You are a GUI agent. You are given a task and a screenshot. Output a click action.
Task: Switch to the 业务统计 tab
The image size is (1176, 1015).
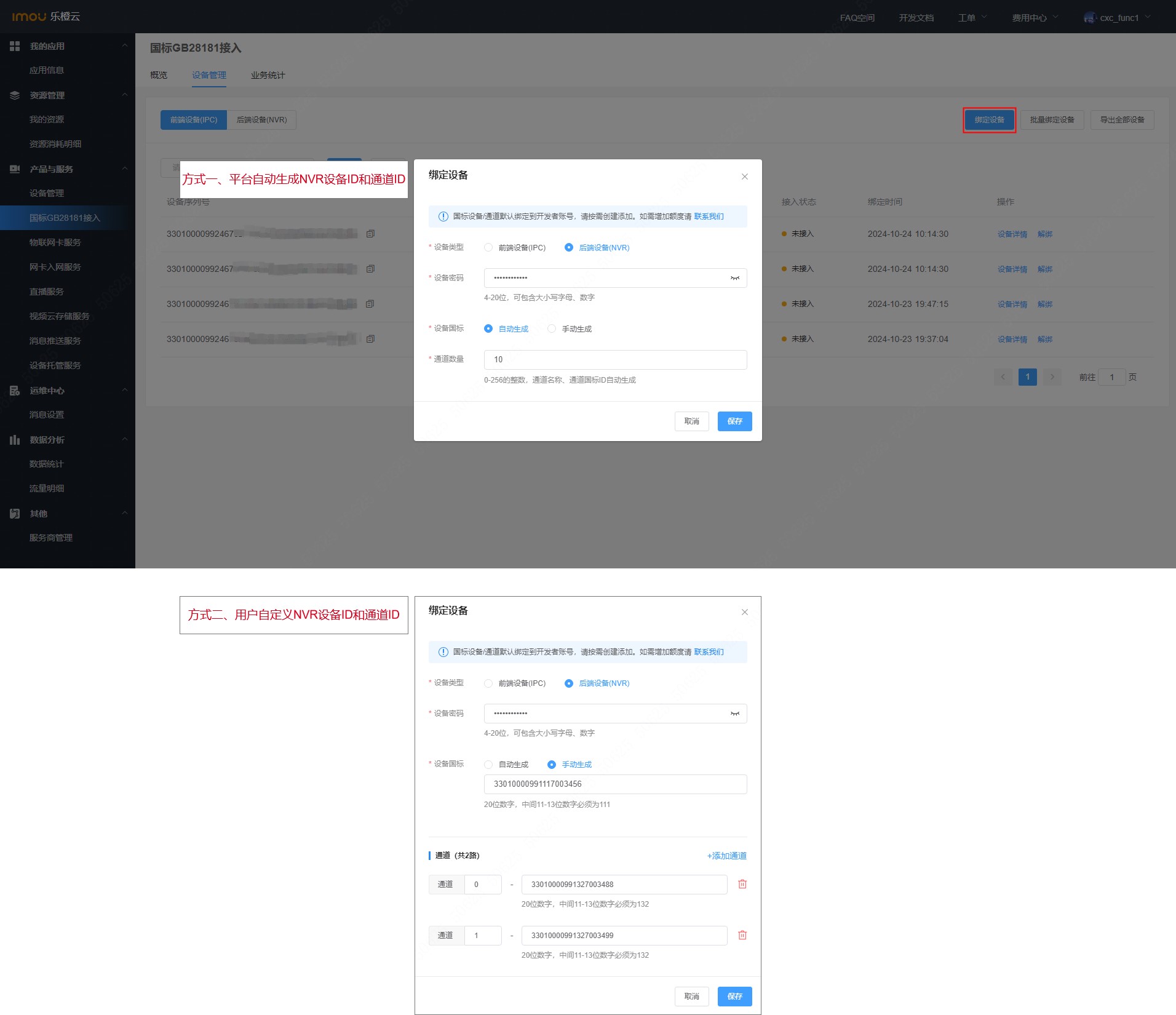(x=268, y=75)
